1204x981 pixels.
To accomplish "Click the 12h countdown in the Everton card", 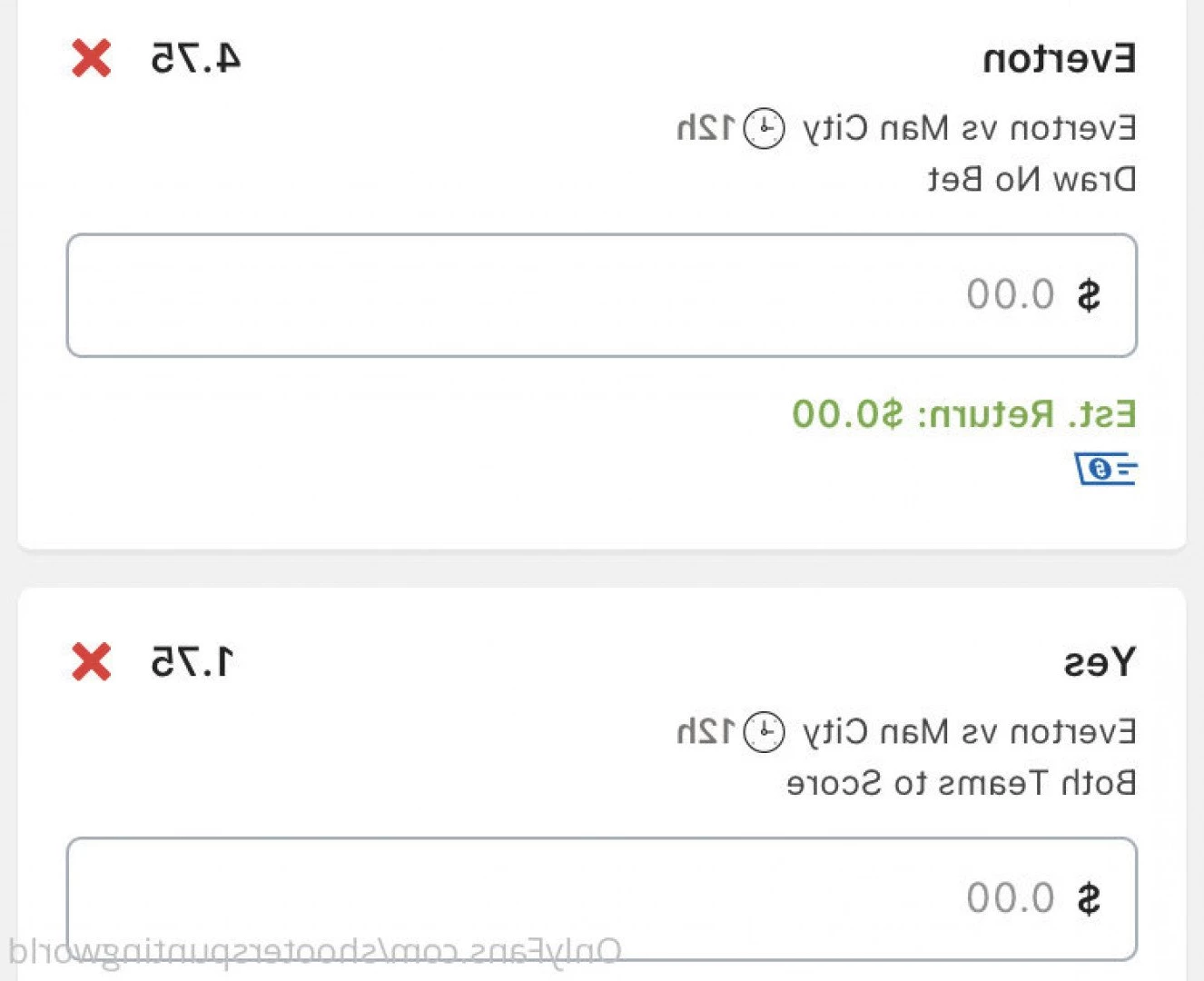I will click(x=706, y=128).
